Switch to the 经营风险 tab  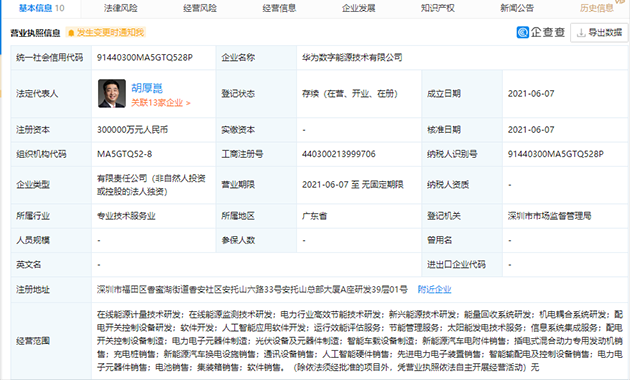coord(200,8)
